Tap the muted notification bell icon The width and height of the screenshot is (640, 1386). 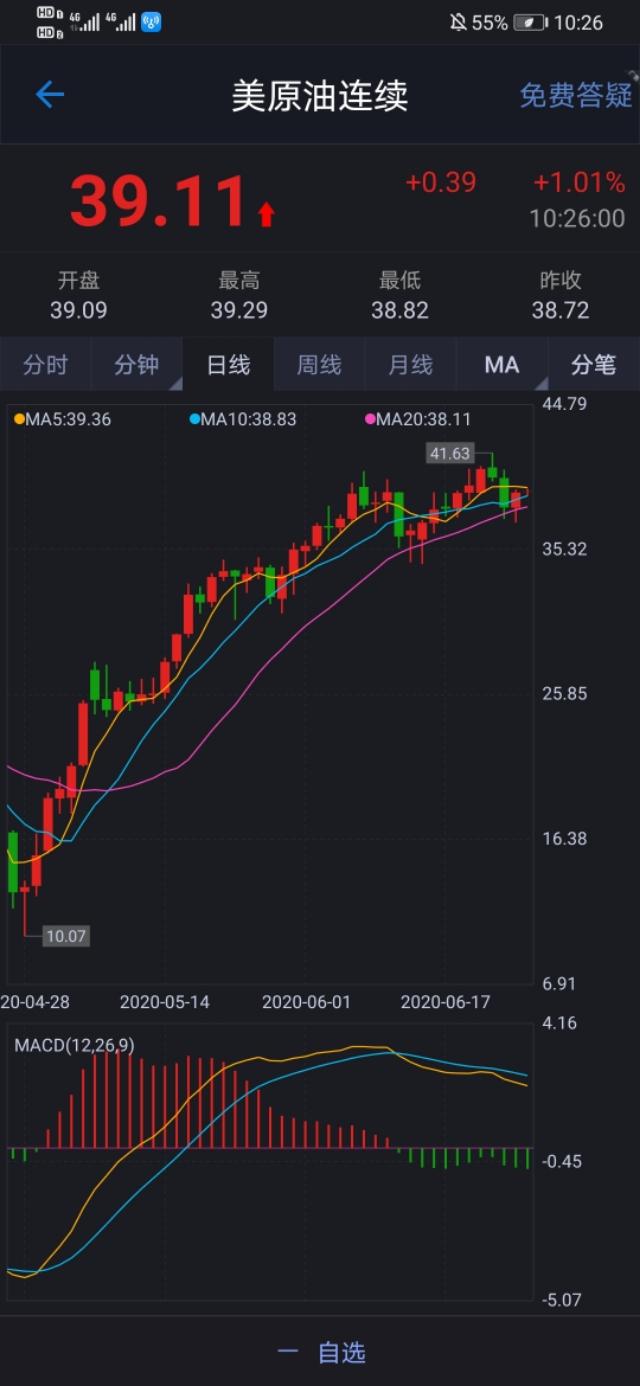[x=458, y=22]
